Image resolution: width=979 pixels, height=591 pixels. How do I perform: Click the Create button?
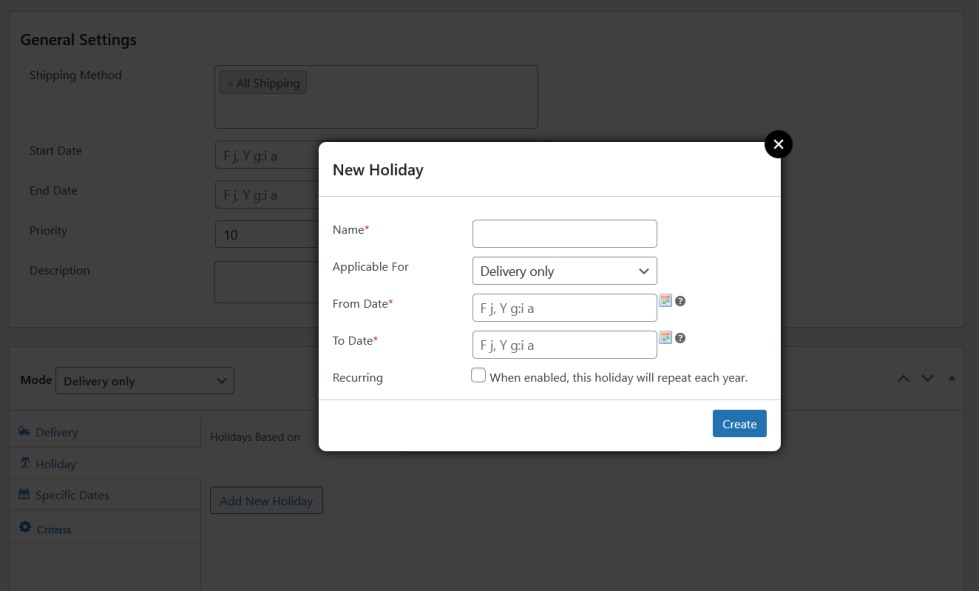coord(739,424)
